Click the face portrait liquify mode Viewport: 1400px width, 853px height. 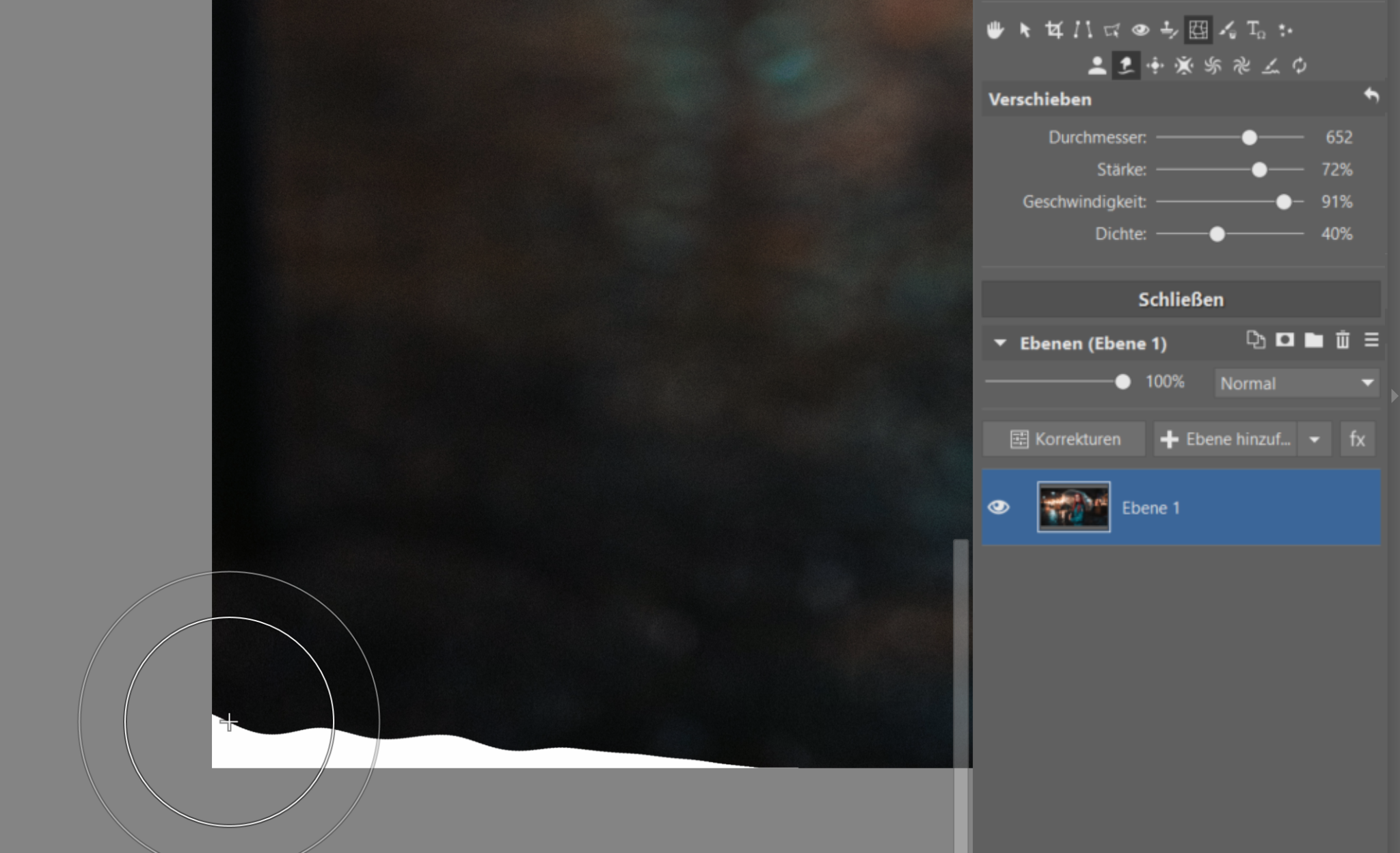click(1096, 66)
